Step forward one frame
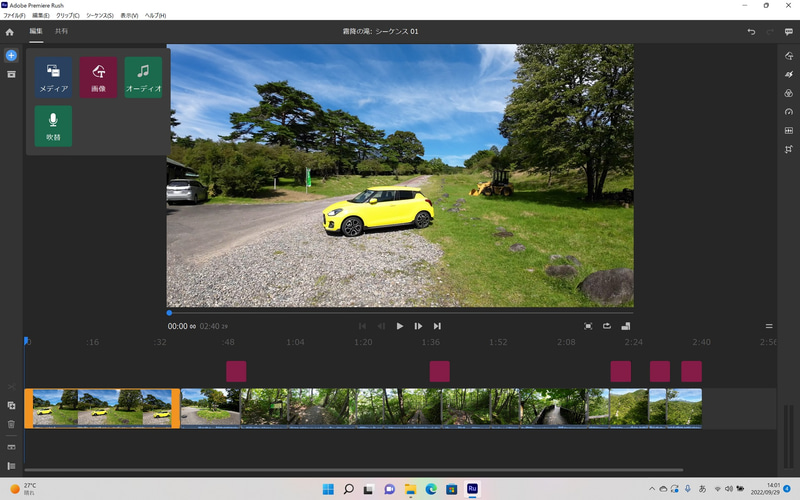Image resolution: width=800 pixels, height=500 pixels. 418,326
